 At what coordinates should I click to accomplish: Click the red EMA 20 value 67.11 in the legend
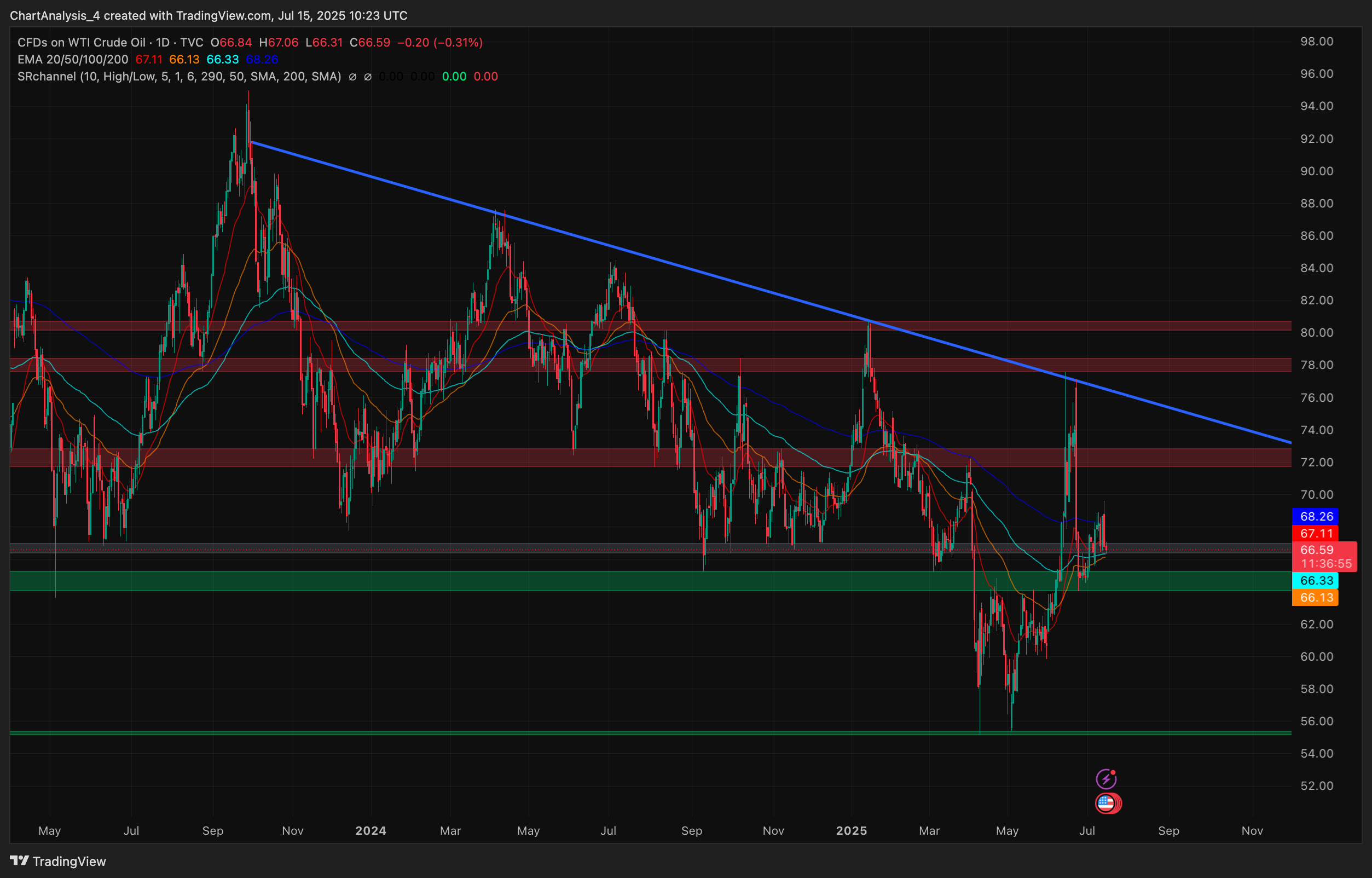[x=149, y=59]
